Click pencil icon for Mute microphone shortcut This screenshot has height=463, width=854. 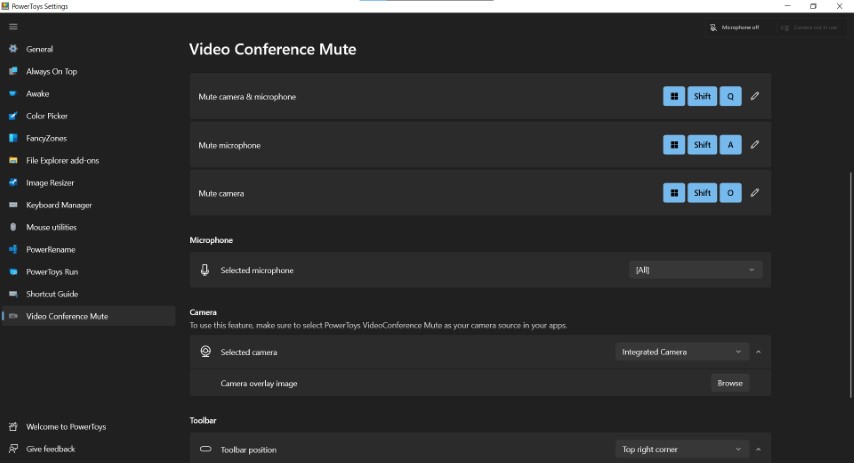click(755, 145)
